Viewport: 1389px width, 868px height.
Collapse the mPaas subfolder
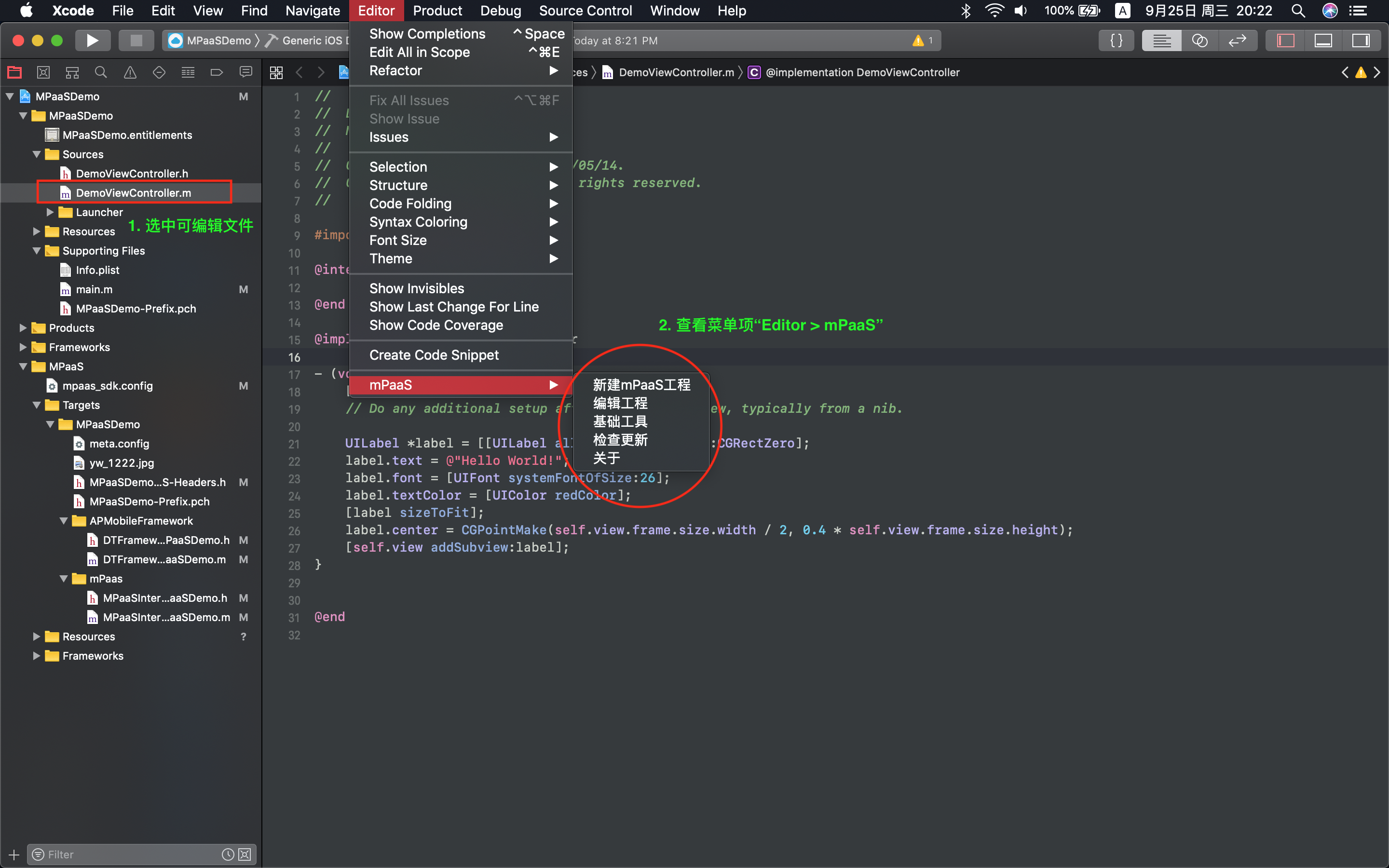tap(64, 579)
